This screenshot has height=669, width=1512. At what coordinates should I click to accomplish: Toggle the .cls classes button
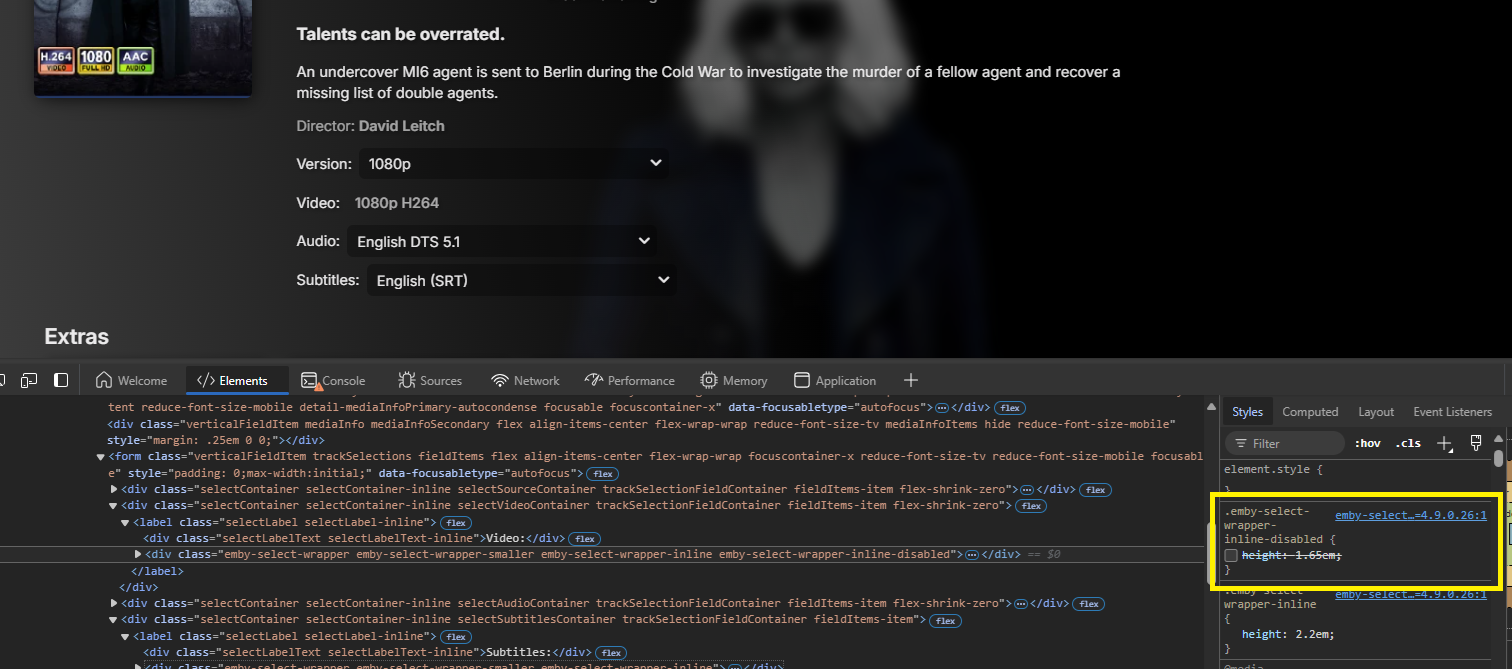(1408, 443)
